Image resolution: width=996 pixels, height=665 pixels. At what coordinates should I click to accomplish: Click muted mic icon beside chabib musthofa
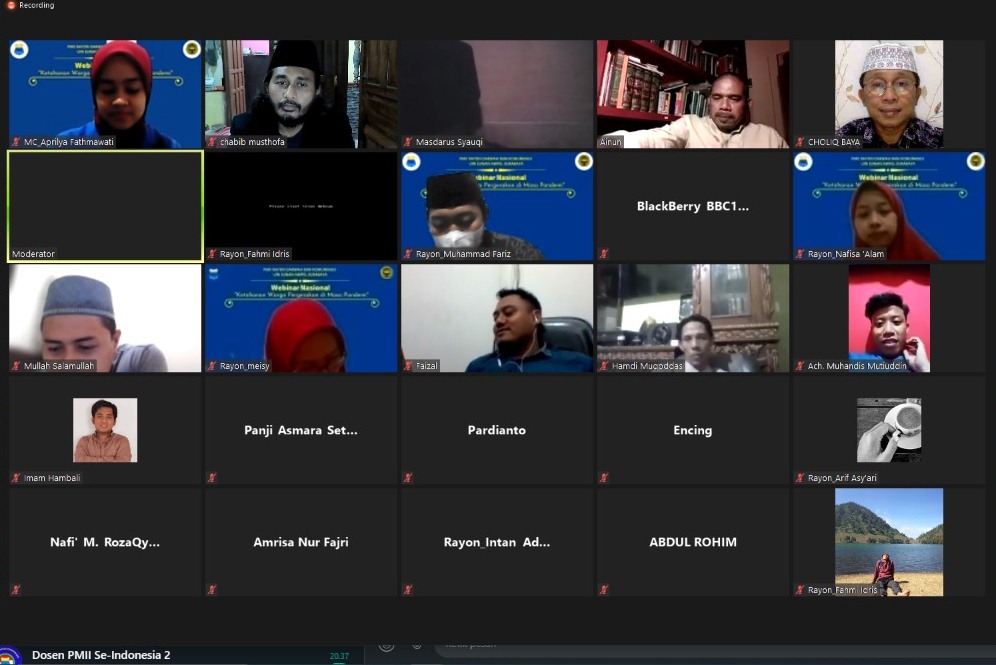coord(212,142)
